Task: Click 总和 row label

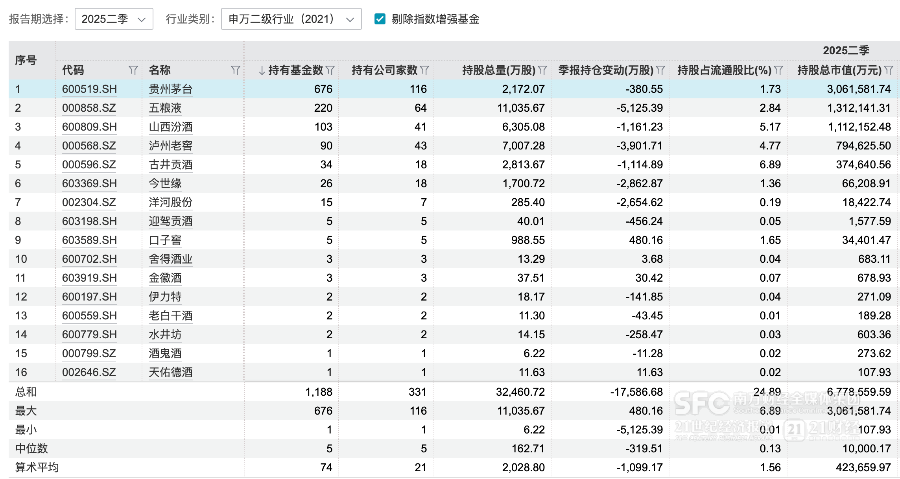Action: pyautogui.click(x=26, y=392)
